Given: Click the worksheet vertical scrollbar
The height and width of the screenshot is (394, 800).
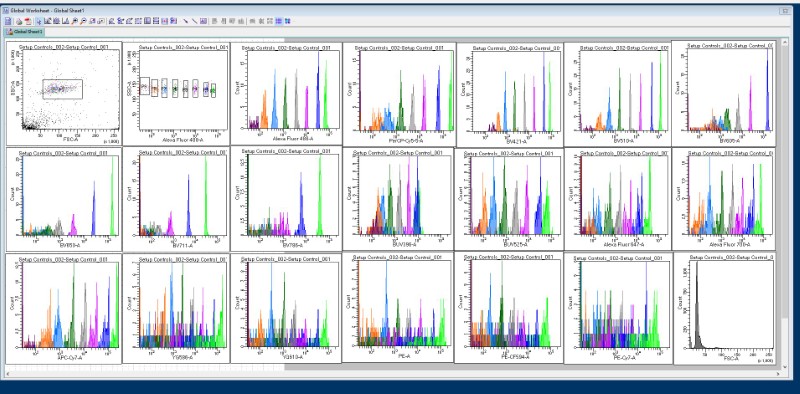Looking at the screenshot, I should (784, 203).
